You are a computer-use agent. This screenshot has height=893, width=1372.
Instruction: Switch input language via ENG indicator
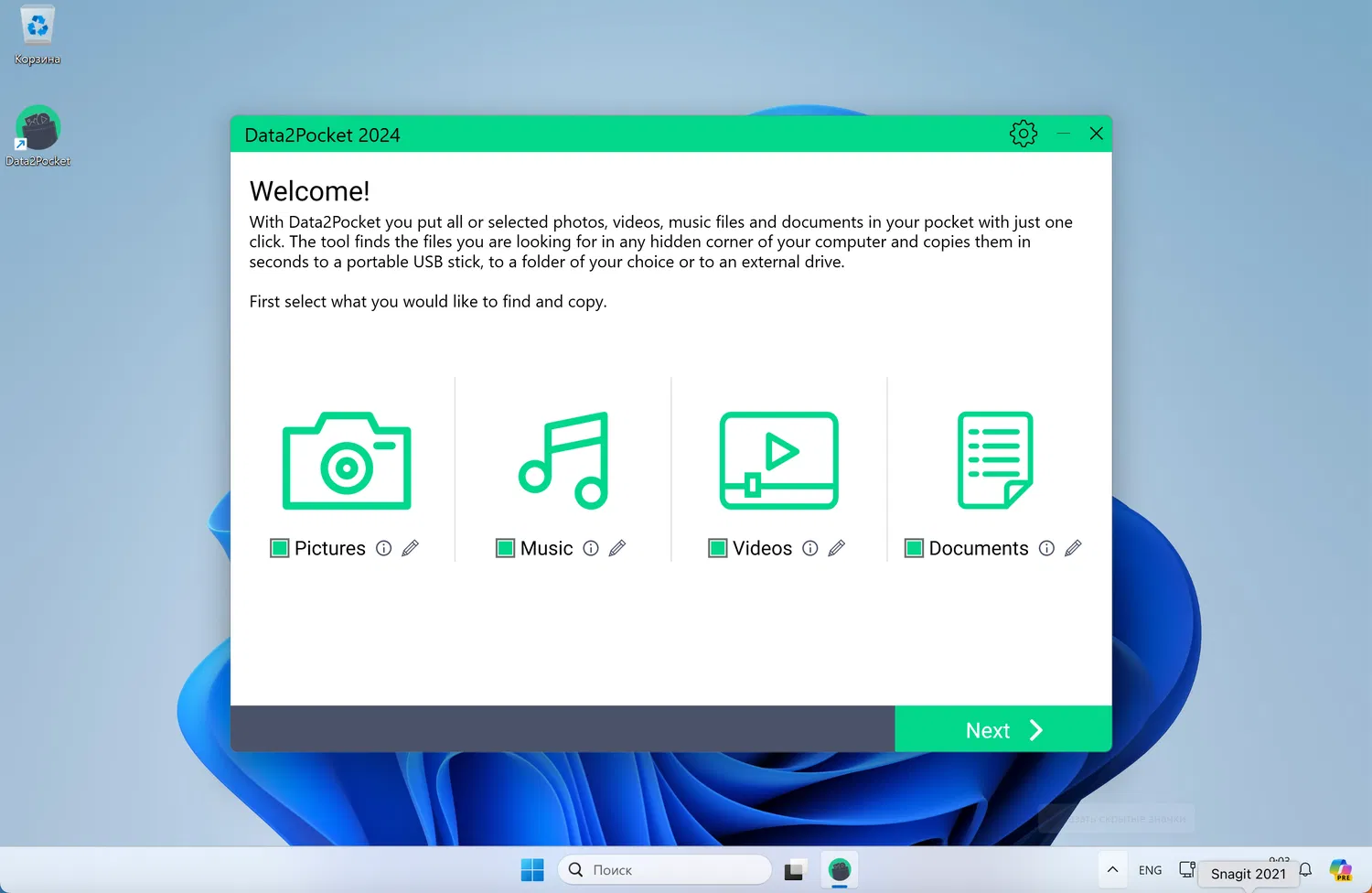1151,870
